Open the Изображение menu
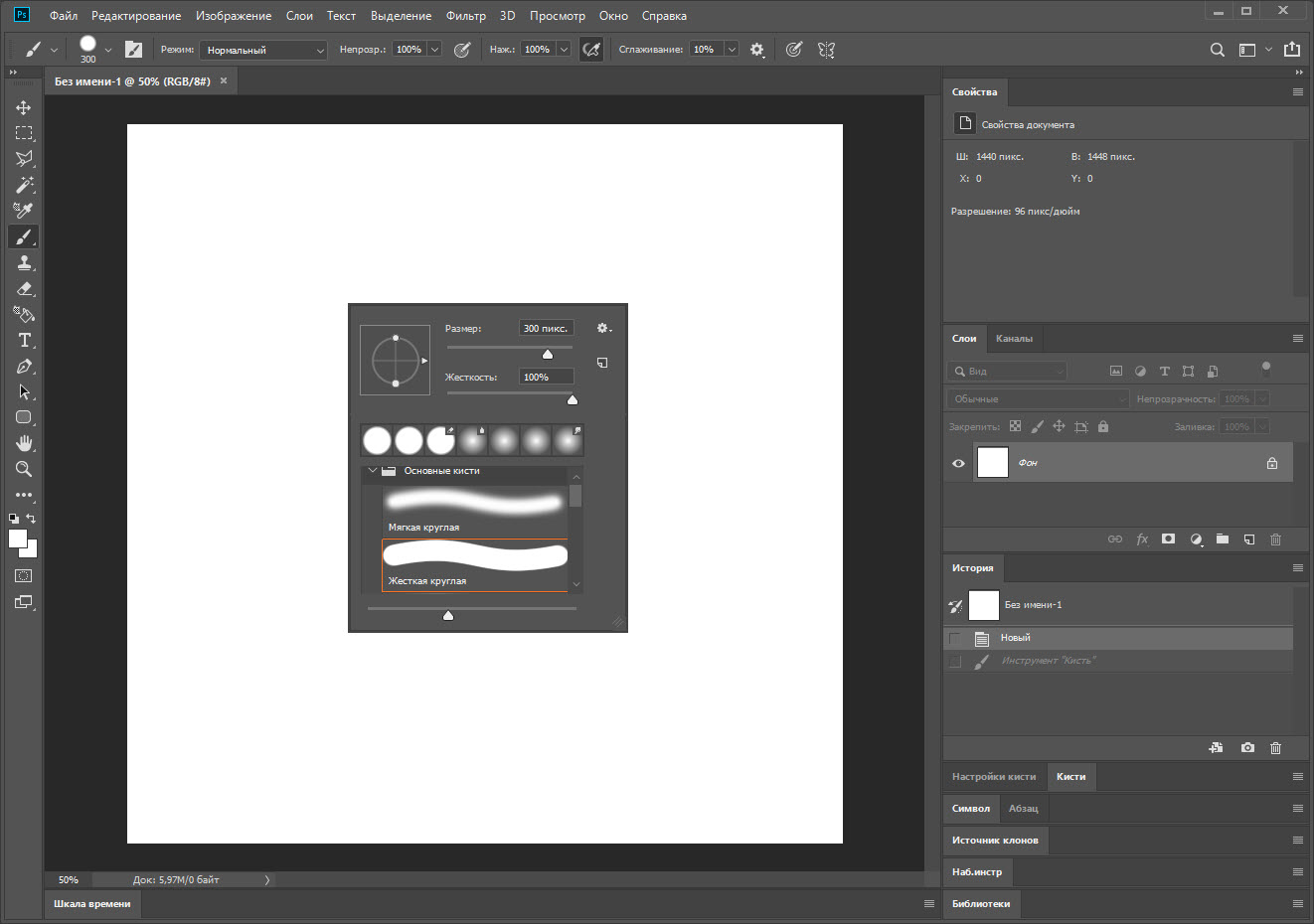This screenshot has width=1314, height=924. tap(234, 16)
